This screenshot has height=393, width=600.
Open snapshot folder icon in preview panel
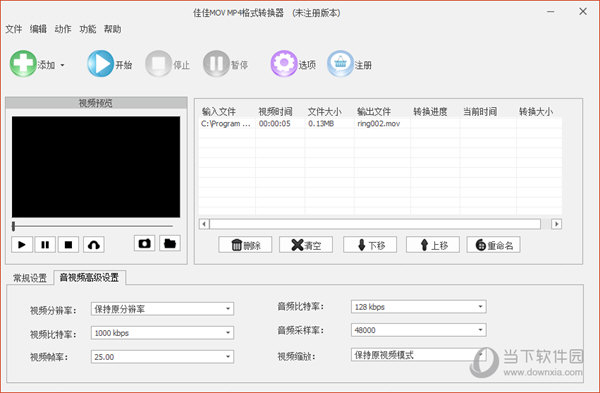[x=170, y=243]
